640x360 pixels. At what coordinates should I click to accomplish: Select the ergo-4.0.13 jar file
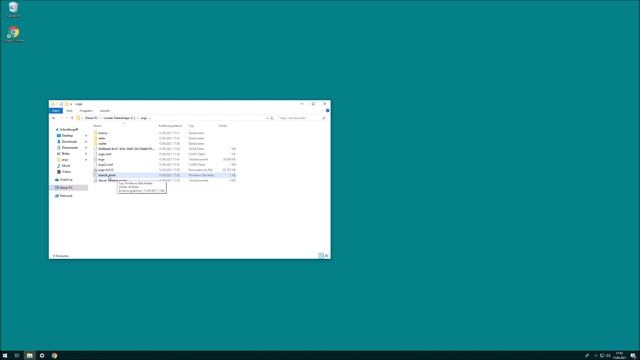coord(106,170)
